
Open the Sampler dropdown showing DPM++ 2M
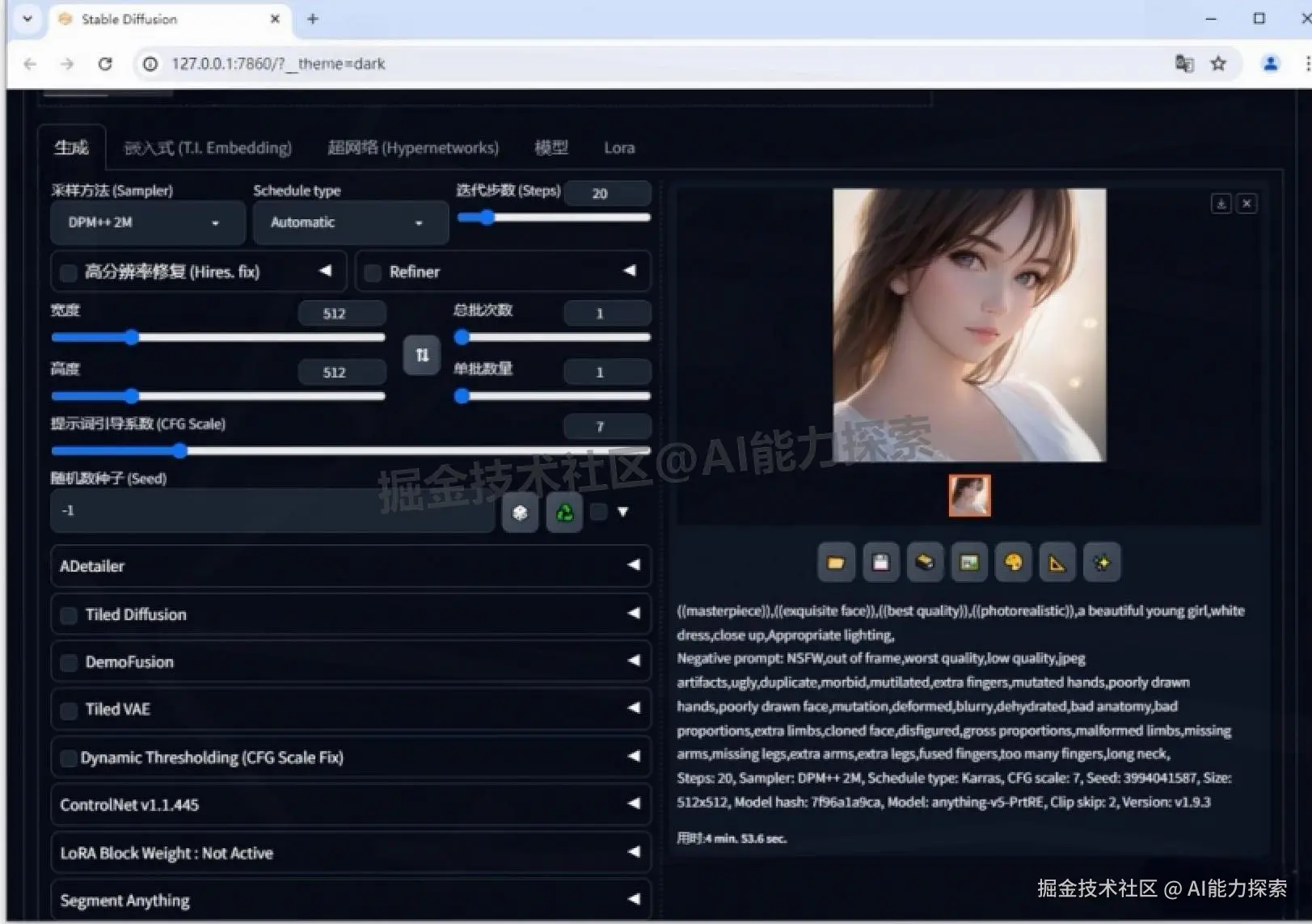[x=147, y=222]
